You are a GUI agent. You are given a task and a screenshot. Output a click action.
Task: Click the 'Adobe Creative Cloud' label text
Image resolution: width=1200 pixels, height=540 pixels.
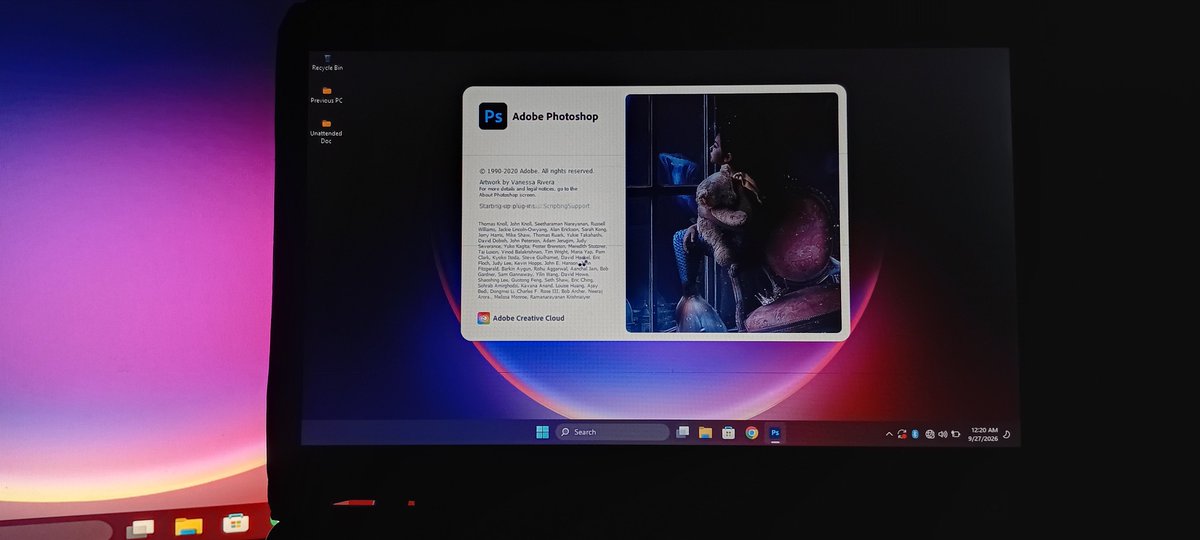point(529,318)
